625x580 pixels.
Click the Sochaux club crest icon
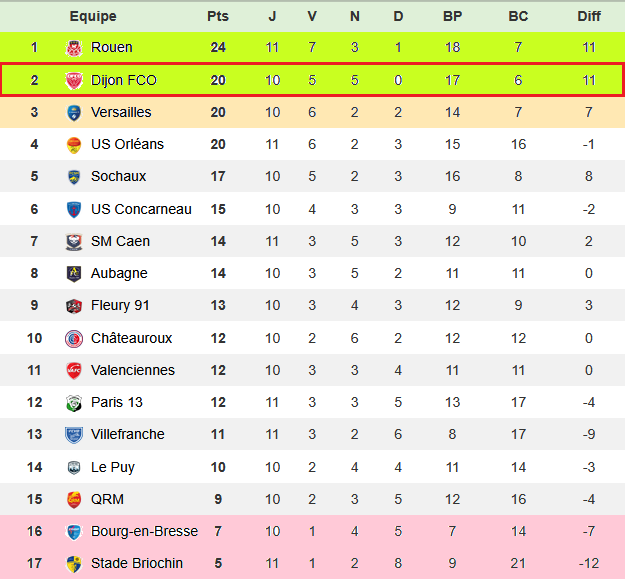[x=73, y=177]
